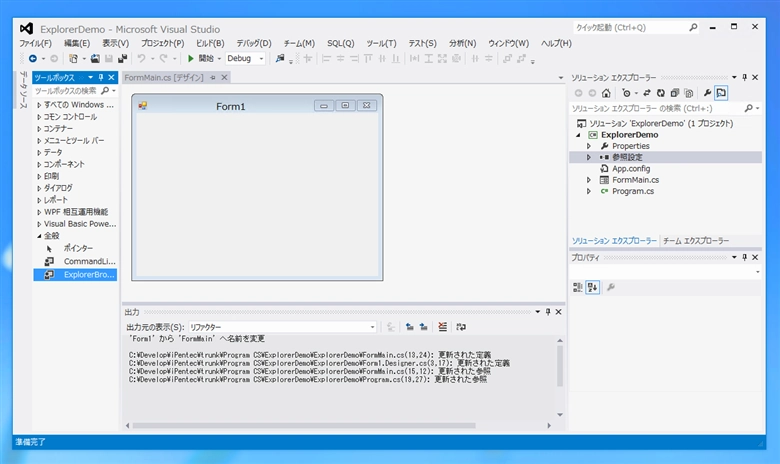Screen dimensions: 780x464
Task: Click the wrench Properties icon in Solution Explorer
Action: pyautogui.click(x=707, y=93)
